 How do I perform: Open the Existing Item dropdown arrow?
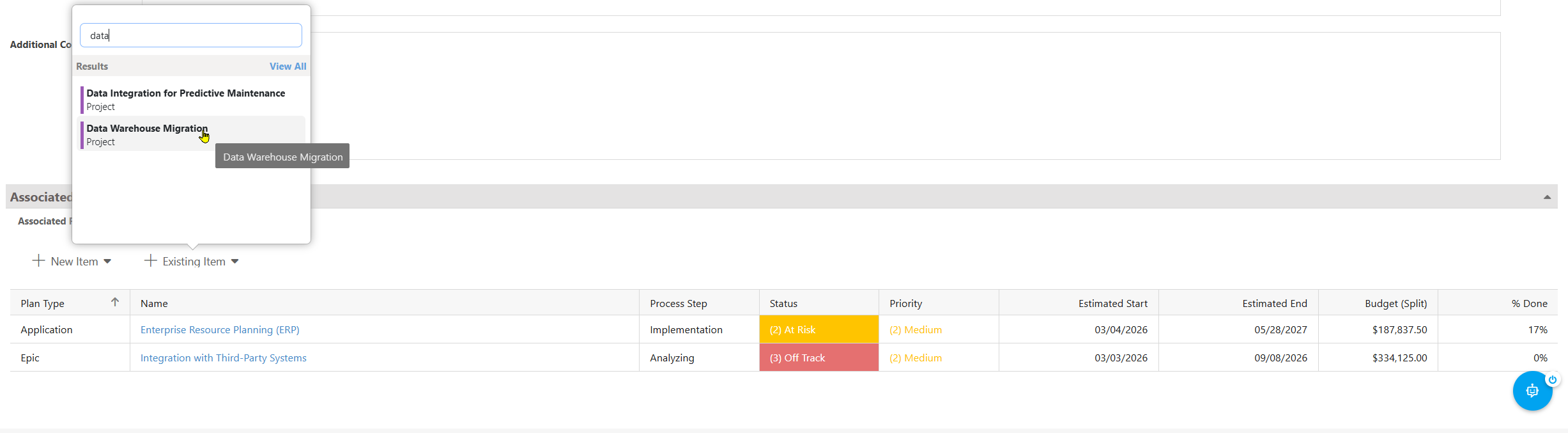coord(234,262)
